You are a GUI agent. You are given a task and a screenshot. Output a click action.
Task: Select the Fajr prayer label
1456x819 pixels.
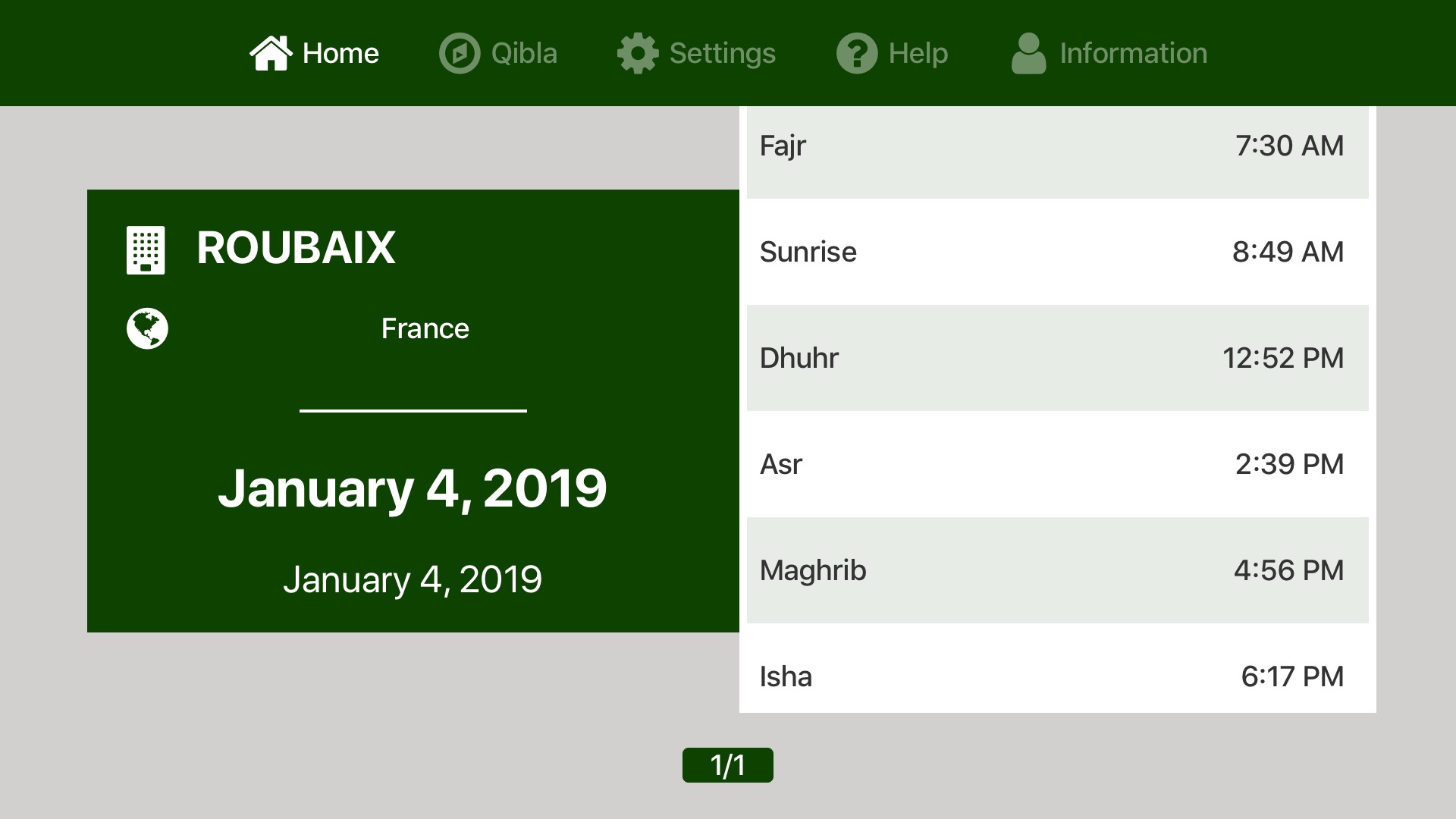click(x=783, y=146)
